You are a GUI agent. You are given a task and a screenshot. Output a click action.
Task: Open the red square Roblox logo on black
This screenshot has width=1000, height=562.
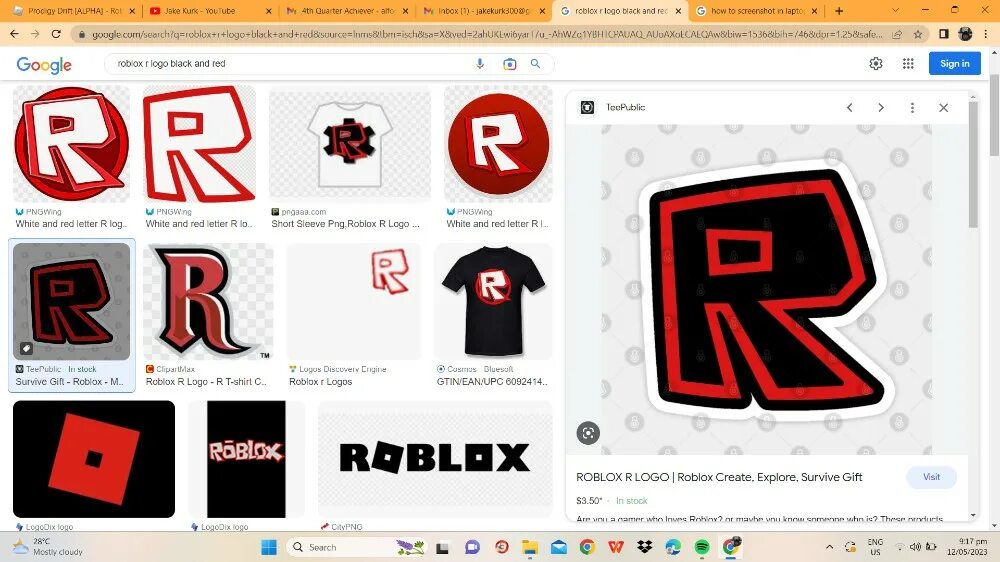(94, 459)
